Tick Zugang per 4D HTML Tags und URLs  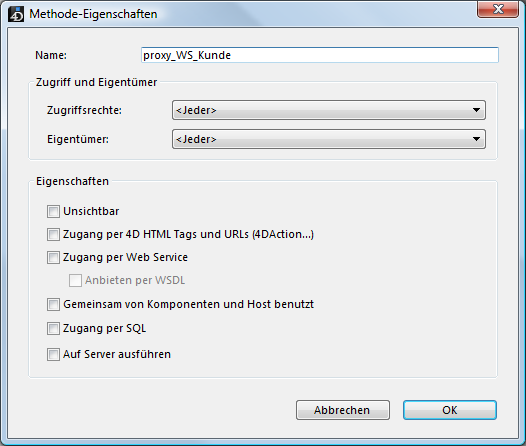point(53,234)
